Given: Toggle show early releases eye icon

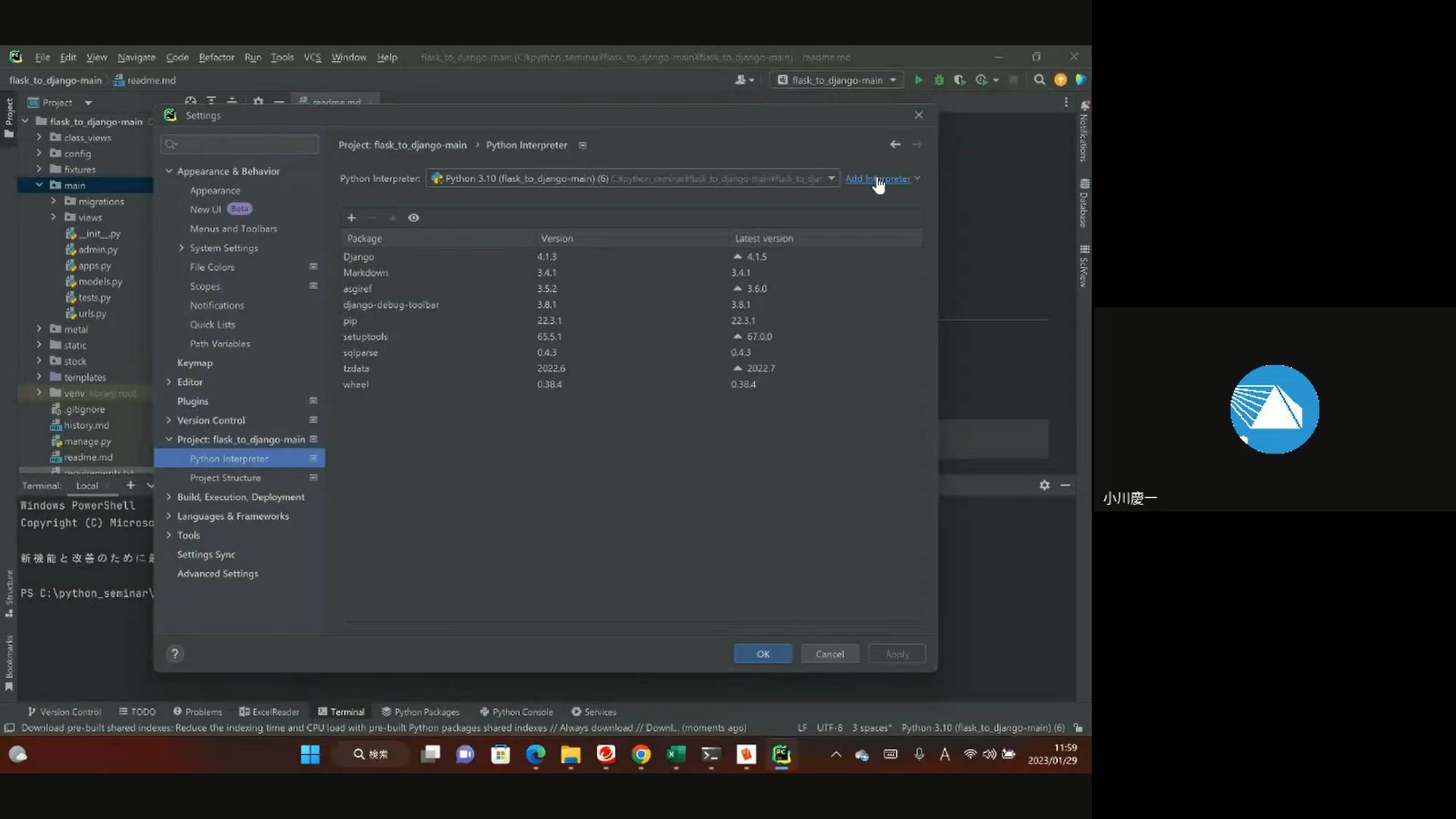Looking at the screenshot, I should click(x=413, y=218).
